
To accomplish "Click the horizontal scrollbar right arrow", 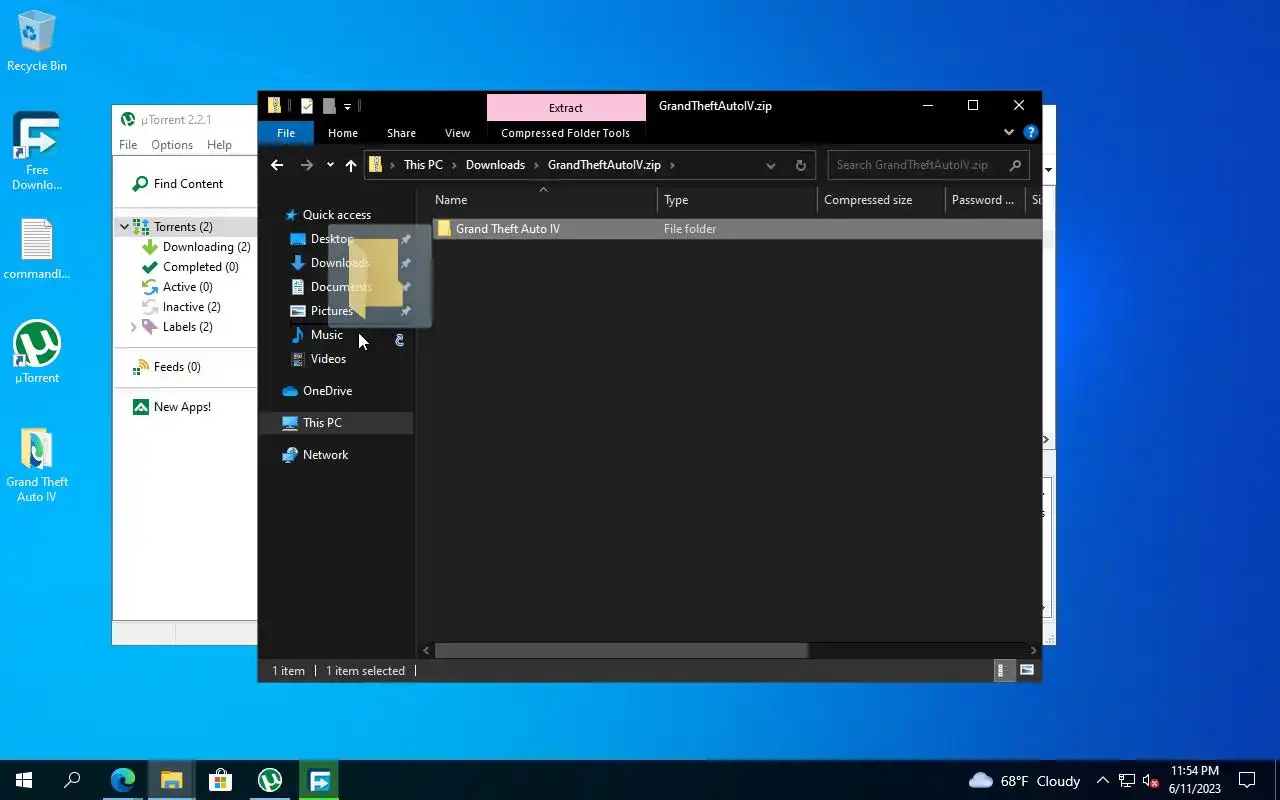I will tap(1033, 650).
